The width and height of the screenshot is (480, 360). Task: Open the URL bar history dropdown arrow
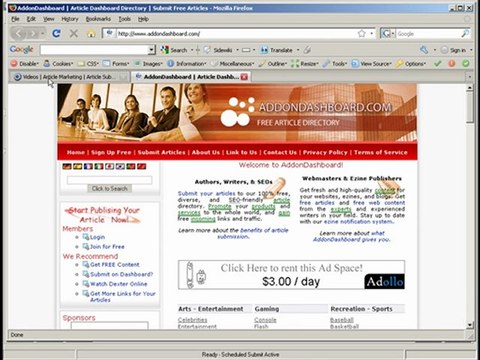[371, 33]
